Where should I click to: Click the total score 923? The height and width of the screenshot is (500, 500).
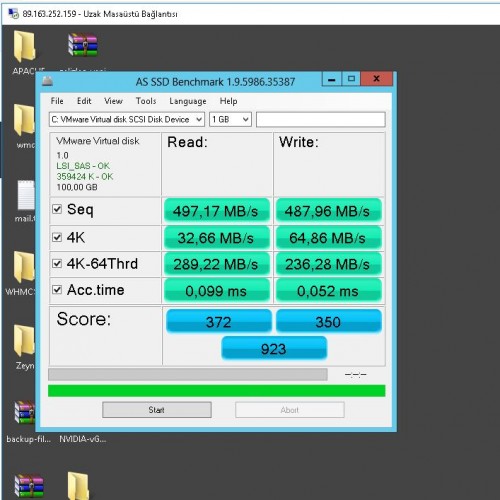274,348
